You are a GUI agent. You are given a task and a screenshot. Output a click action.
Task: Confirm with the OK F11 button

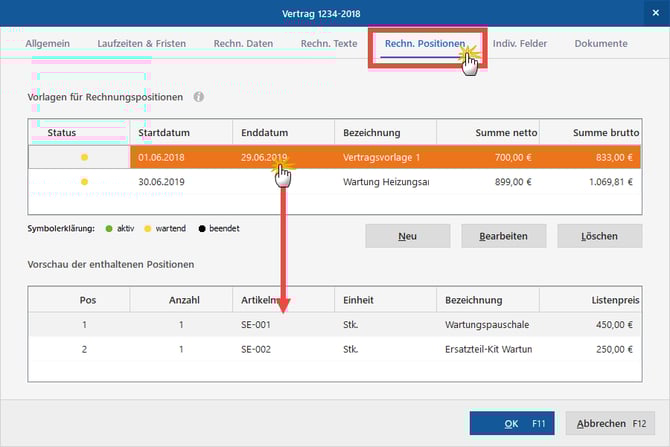click(x=511, y=424)
